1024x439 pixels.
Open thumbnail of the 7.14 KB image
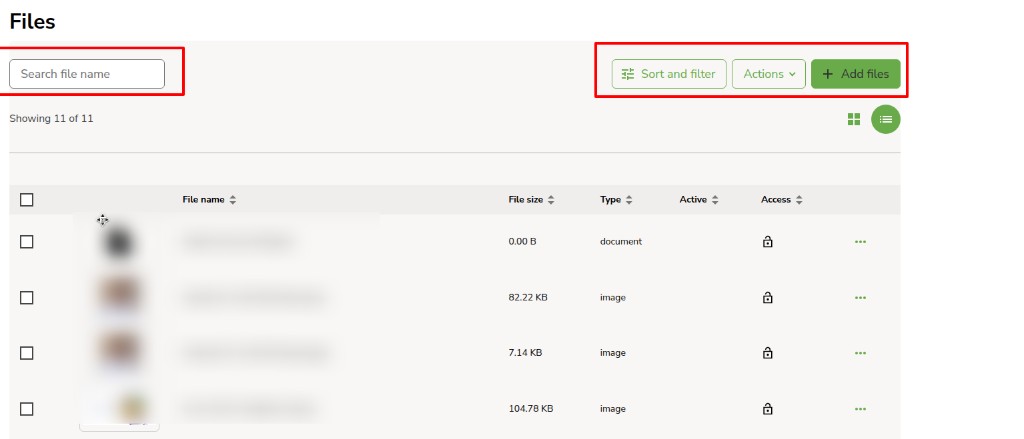[118, 350]
